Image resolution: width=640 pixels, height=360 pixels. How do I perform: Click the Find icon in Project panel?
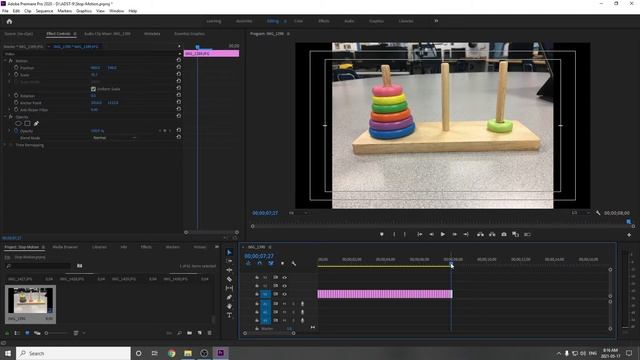[179, 333]
